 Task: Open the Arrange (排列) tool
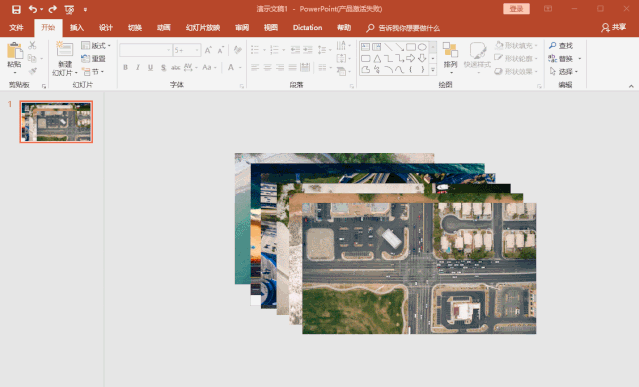click(x=450, y=56)
